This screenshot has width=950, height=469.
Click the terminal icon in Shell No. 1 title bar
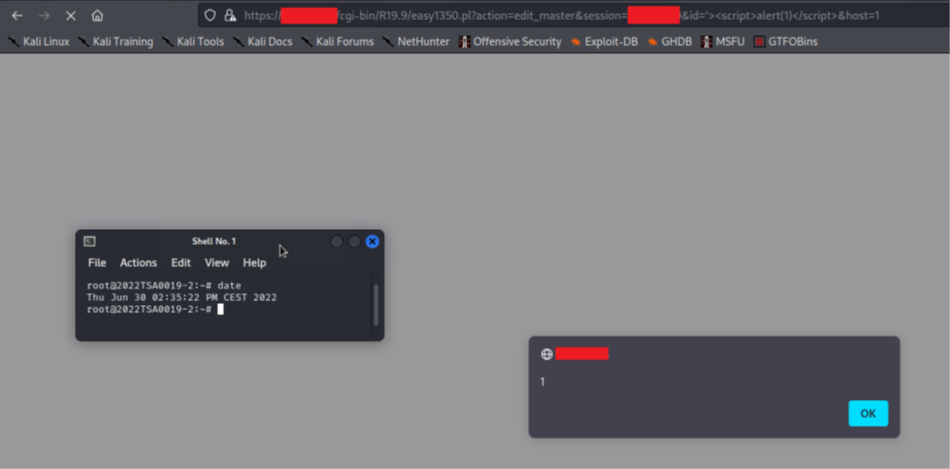90,241
